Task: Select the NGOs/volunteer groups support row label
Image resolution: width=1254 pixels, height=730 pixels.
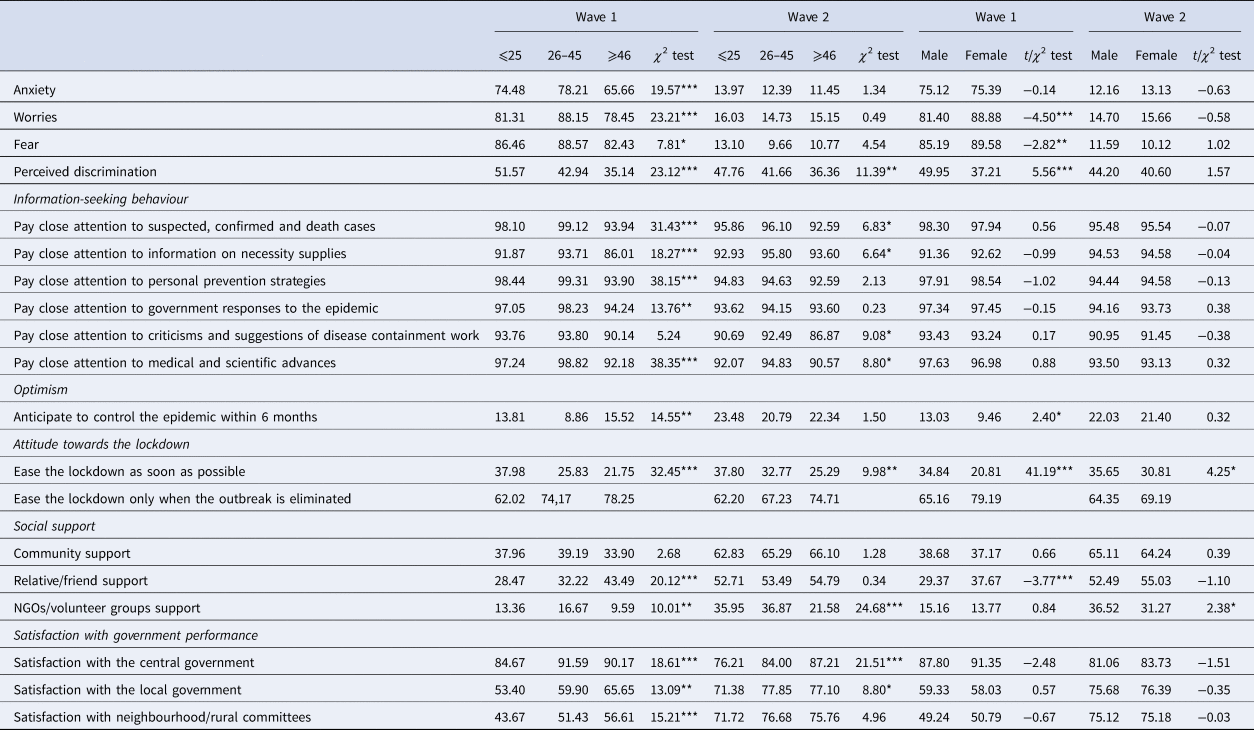Action: click(x=107, y=607)
